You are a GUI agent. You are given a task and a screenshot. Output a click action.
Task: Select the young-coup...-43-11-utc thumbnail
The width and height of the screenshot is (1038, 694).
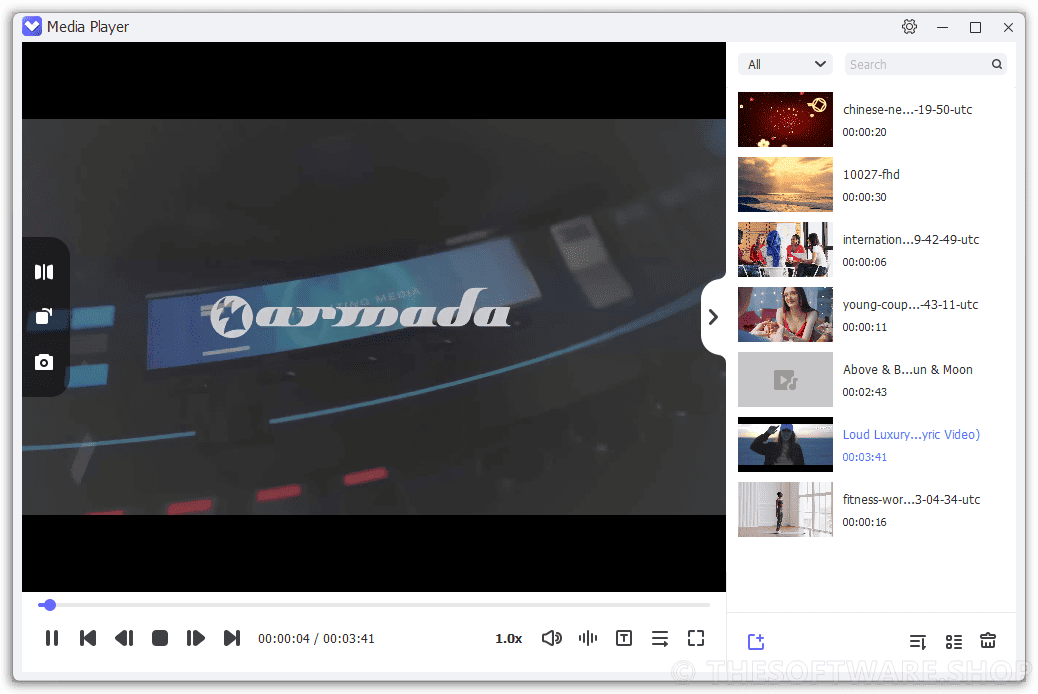(785, 314)
